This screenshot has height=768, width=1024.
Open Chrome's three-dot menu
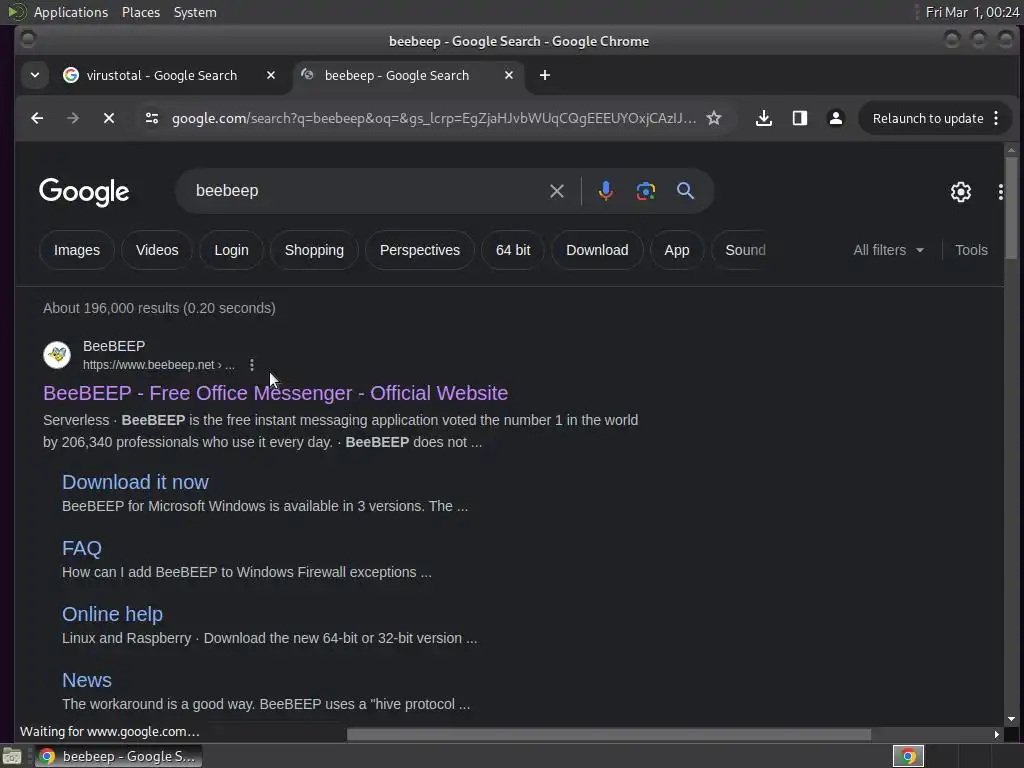pos(996,118)
